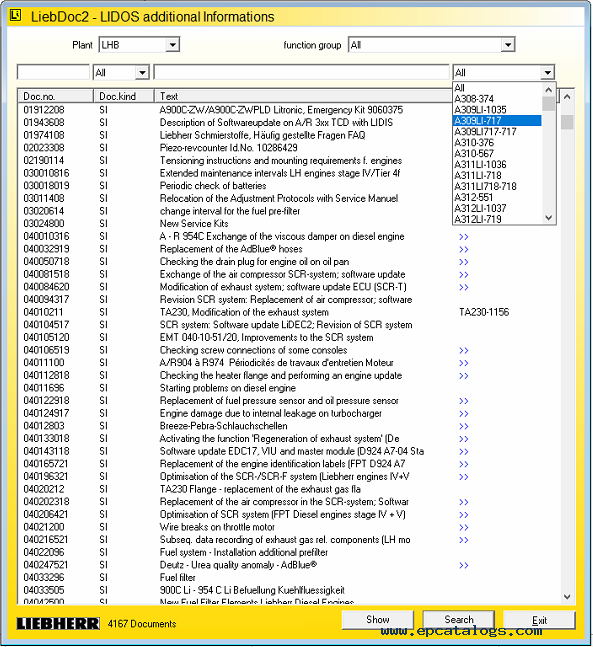The width and height of the screenshot is (593, 647).
Task: Select A310-567 from the dropdown list
Action: pyautogui.click(x=497, y=153)
